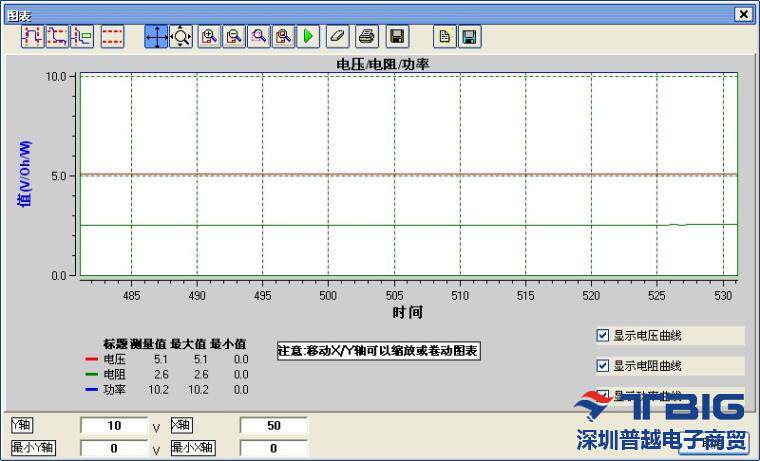Close the 图表 window
This screenshot has height=461, width=760.
pyautogui.click(x=744, y=14)
